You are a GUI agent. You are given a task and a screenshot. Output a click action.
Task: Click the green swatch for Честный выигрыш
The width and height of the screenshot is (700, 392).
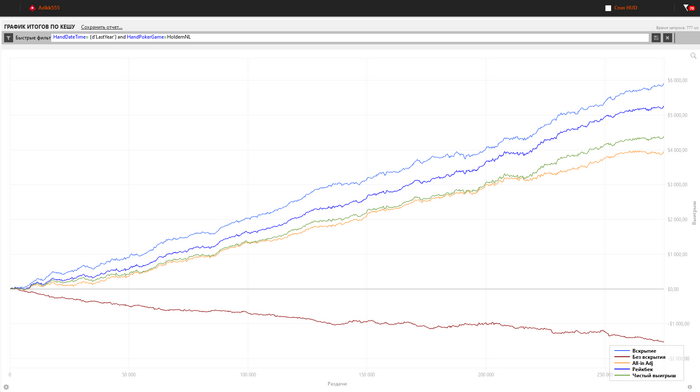pyautogui.click(x=622, y=375)
